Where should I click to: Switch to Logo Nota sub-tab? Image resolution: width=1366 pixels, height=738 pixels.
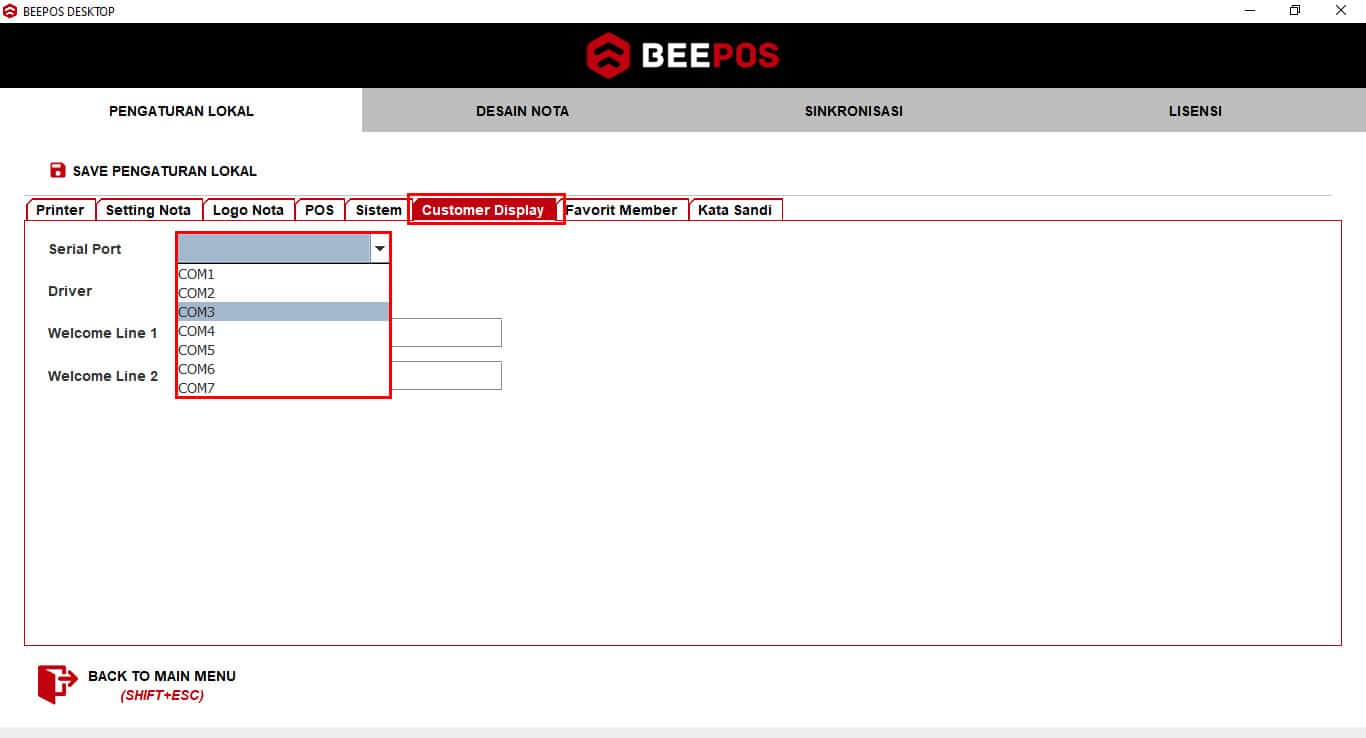(x=248, y=210)
